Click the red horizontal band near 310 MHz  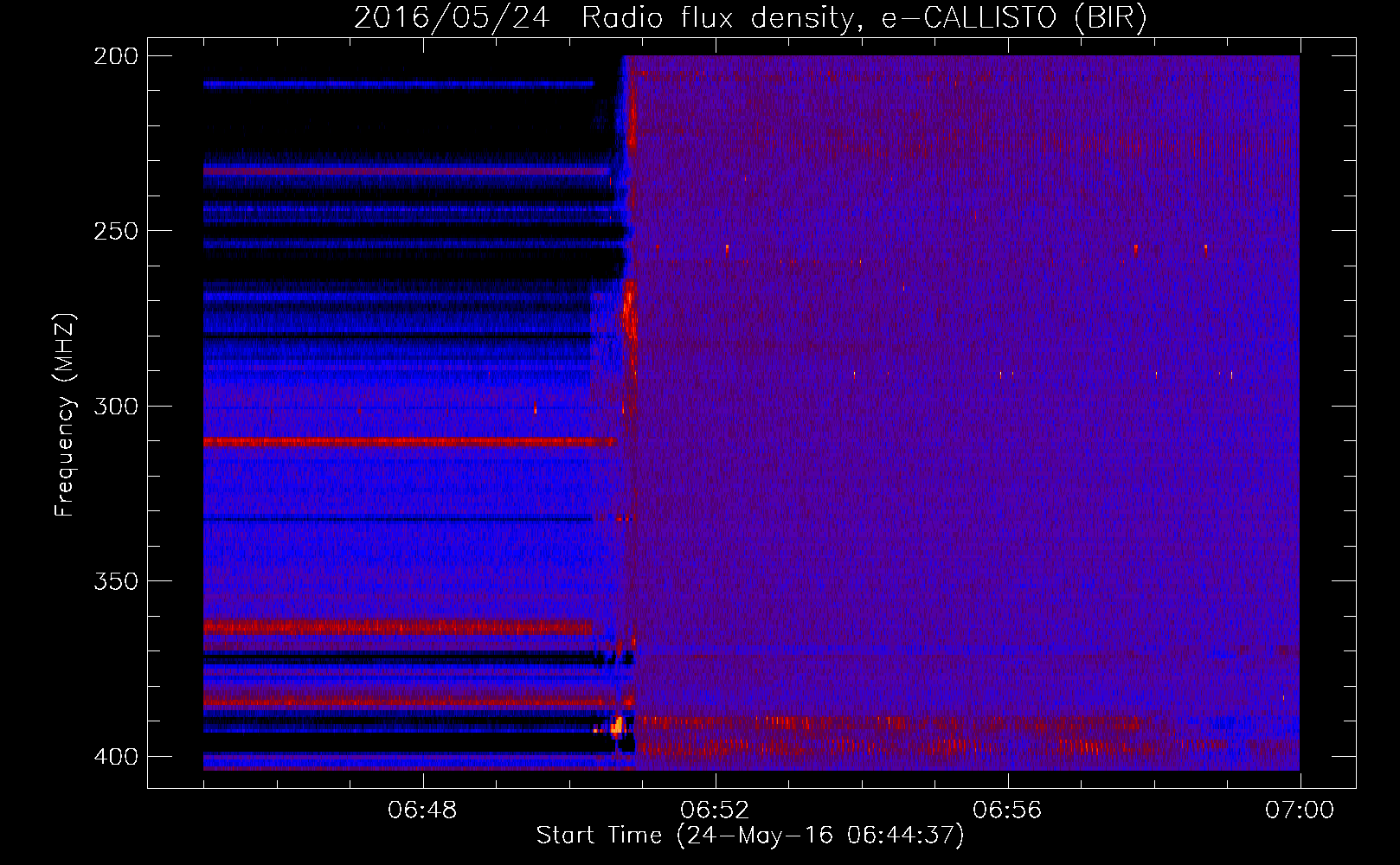[408, 442]
